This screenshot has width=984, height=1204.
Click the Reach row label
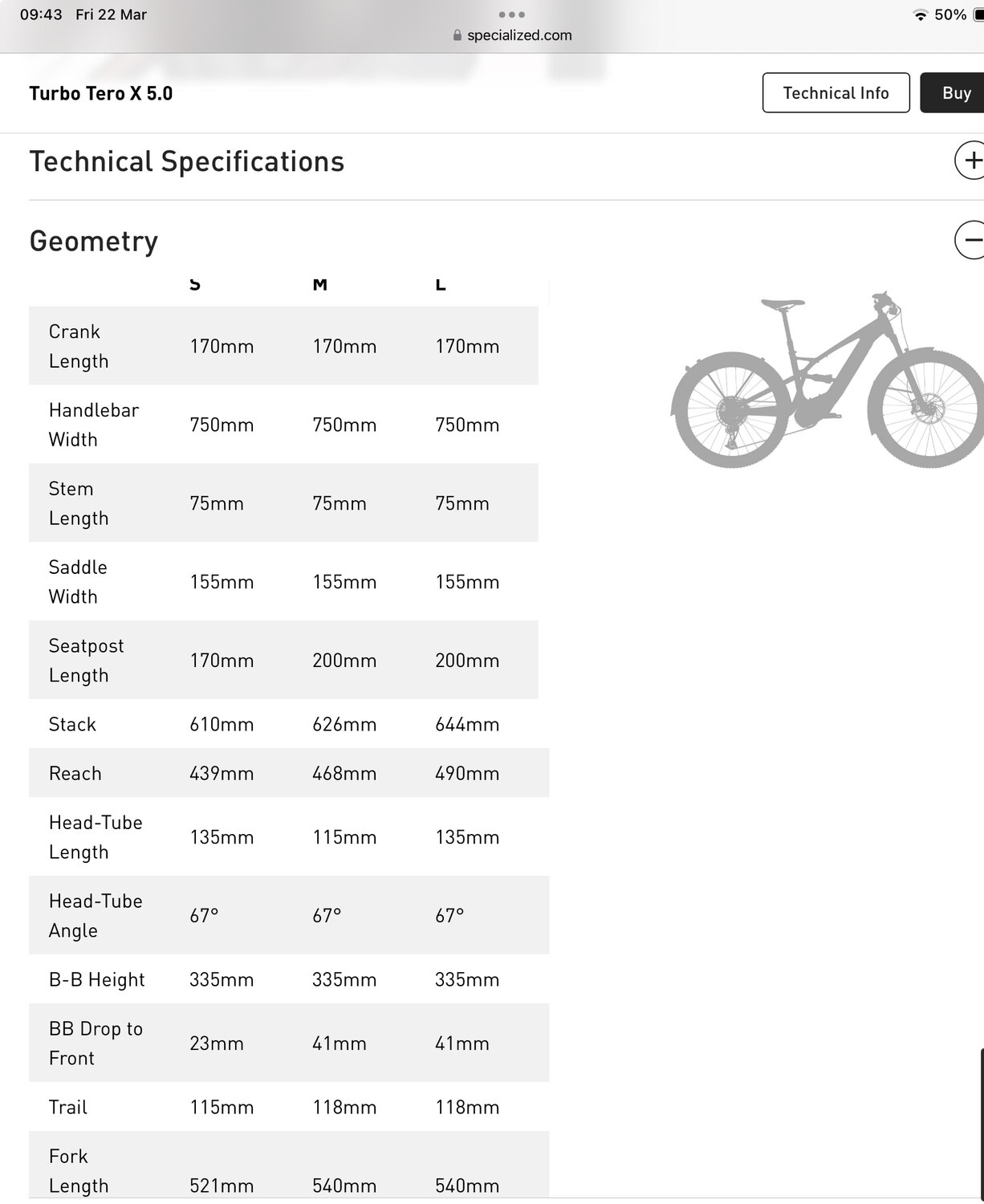(x=75, y=773)
